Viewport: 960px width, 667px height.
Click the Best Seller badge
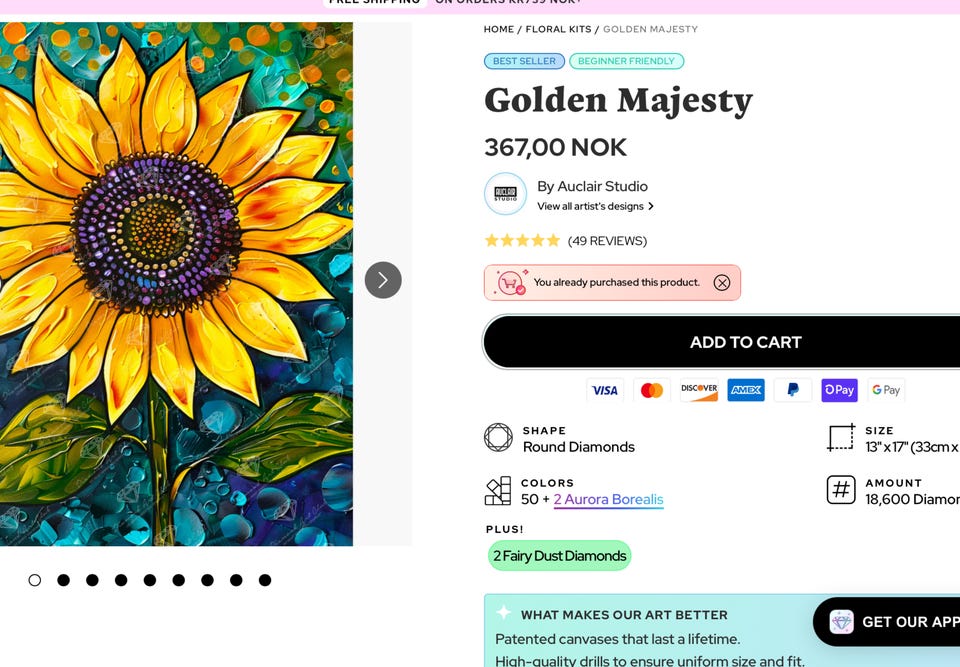coord(524,61)
